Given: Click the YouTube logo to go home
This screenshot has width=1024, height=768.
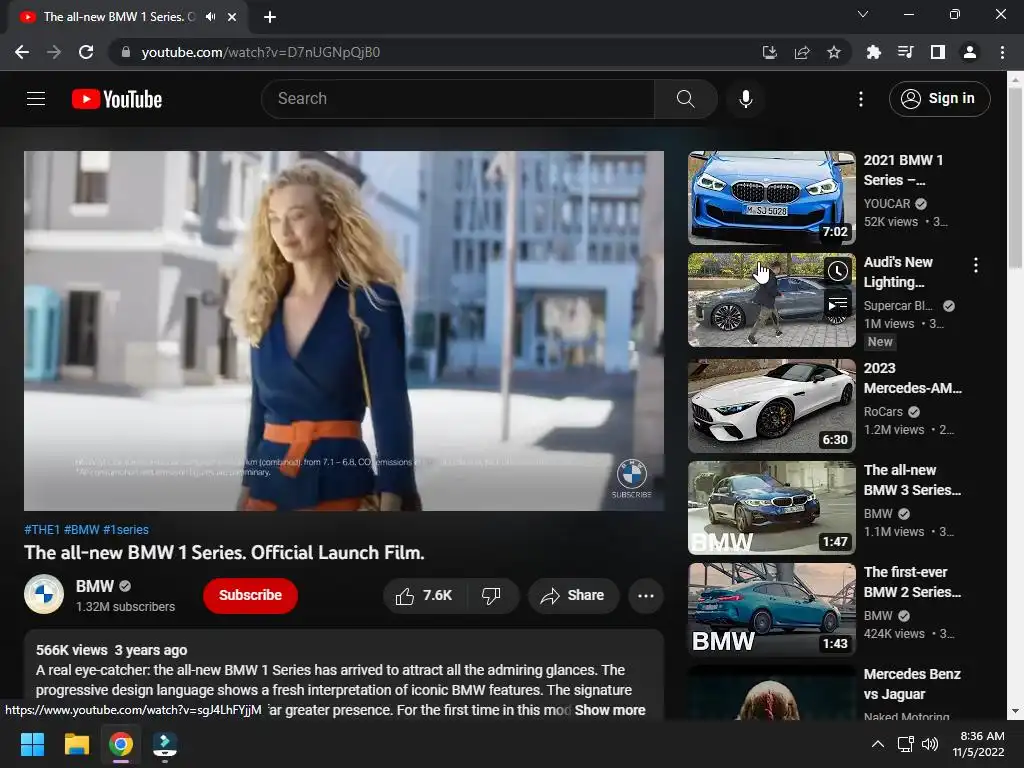Looking at the screenshot, I should click(x=117, y=99).
